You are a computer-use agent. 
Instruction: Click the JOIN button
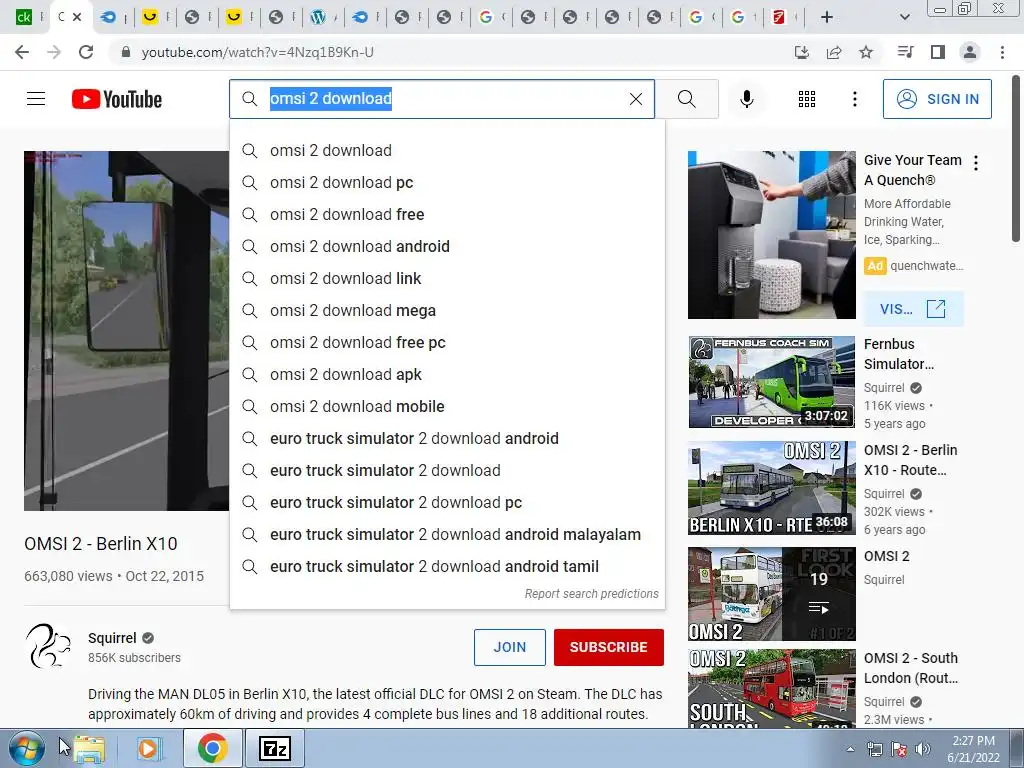click(509, 647)
